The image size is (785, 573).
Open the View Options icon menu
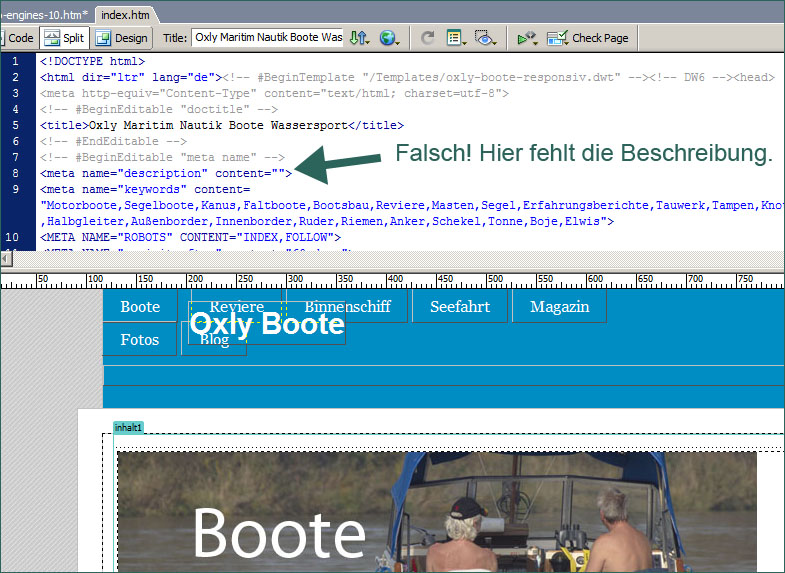point(456,38)
